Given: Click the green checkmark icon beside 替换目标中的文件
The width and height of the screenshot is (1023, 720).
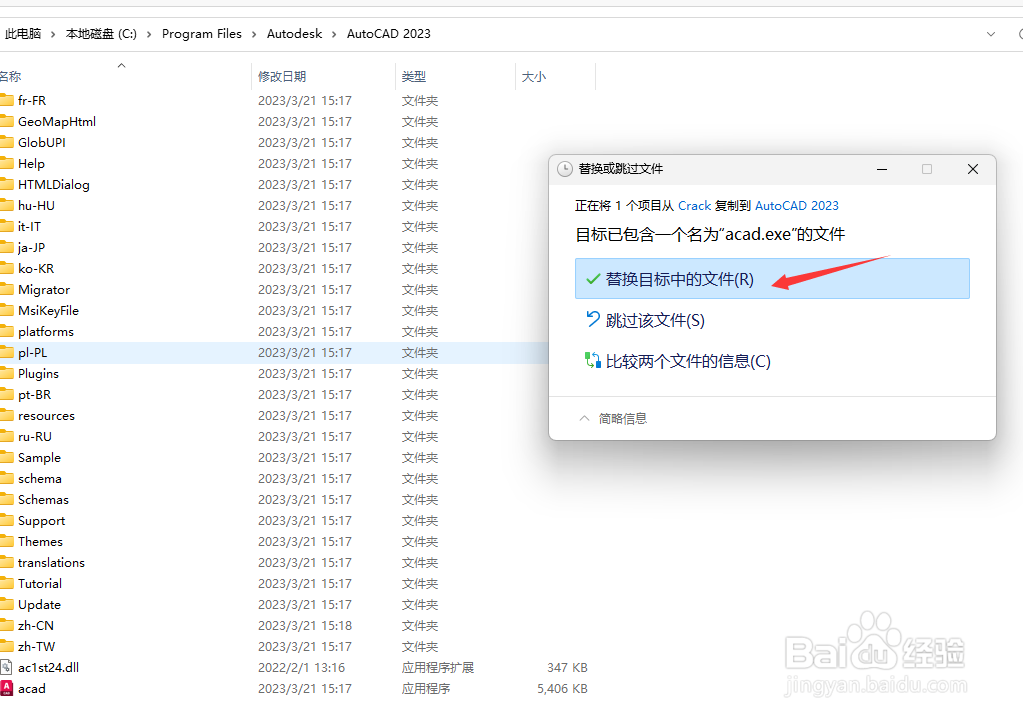Looking at the screenshot, I should (593, 279).
